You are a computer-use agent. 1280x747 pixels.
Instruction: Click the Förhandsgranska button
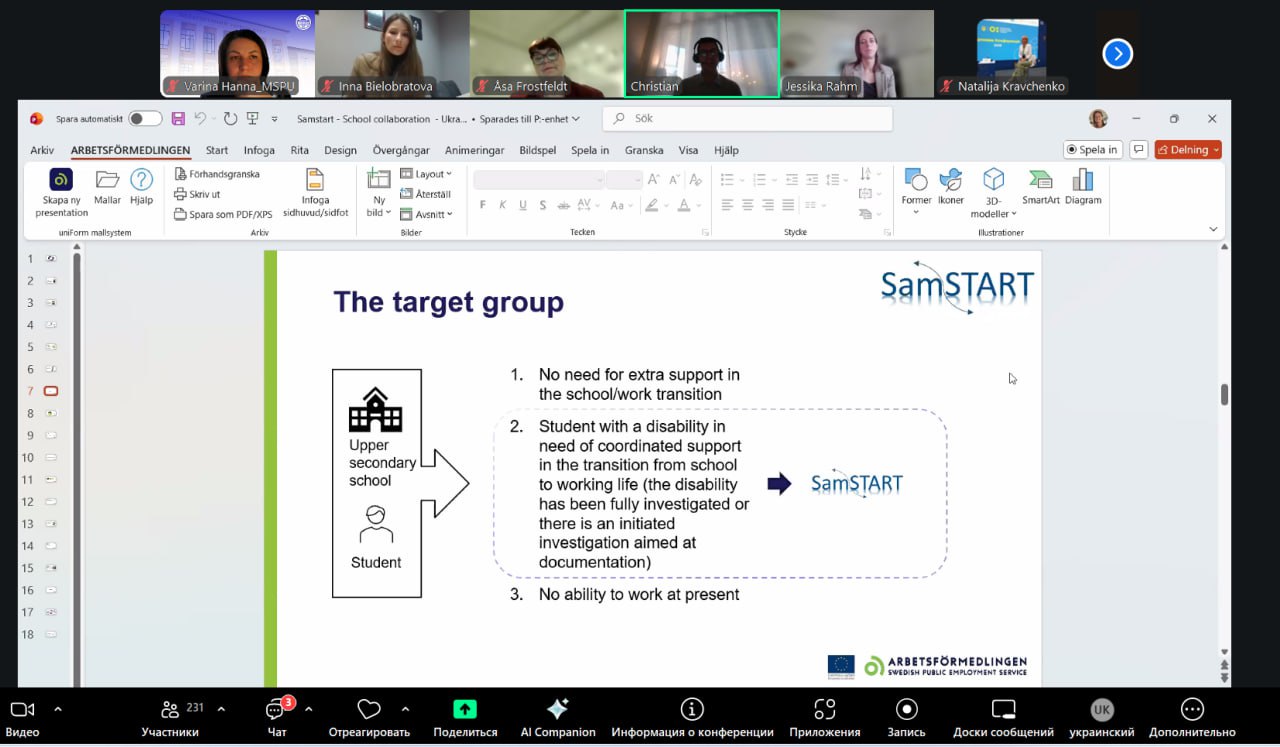(217, 174)
